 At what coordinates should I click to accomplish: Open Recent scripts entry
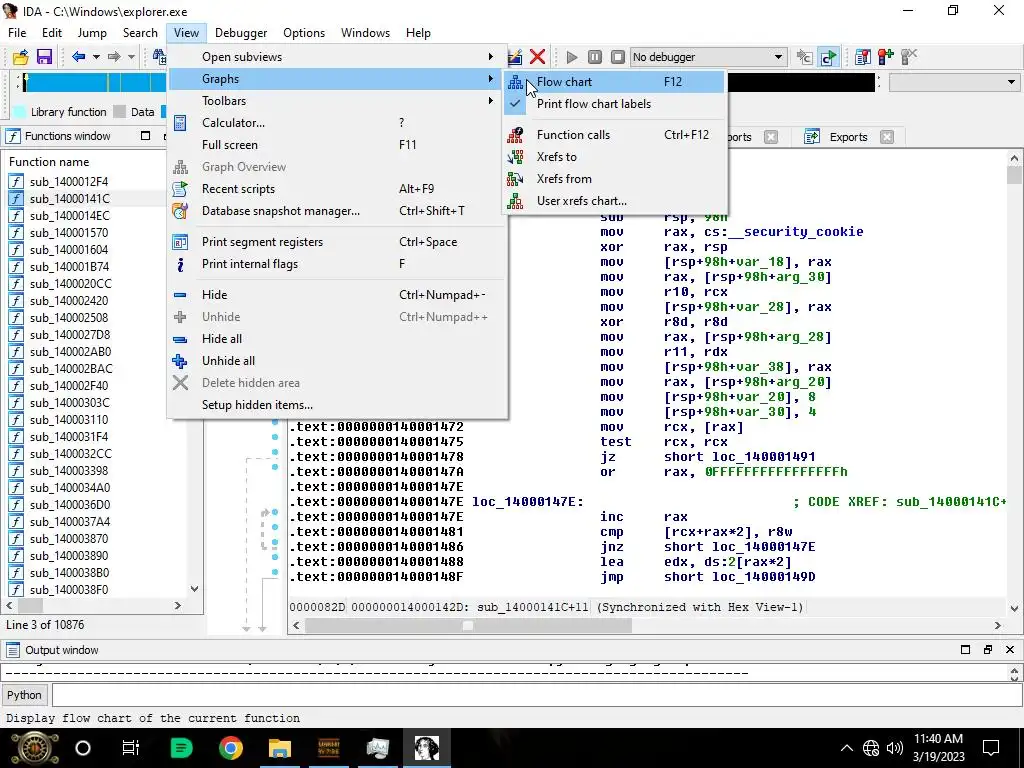point(337,189)
